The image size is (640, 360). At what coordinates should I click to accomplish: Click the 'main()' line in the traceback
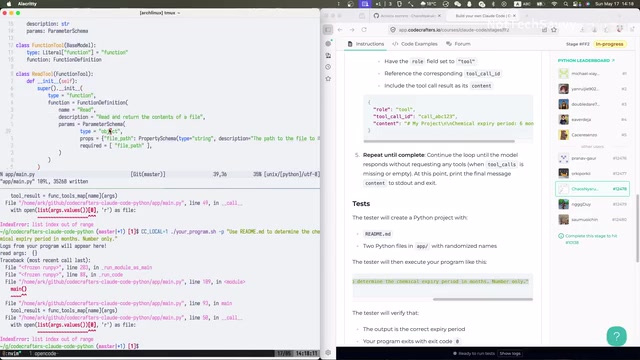click(x=18, y=289)
